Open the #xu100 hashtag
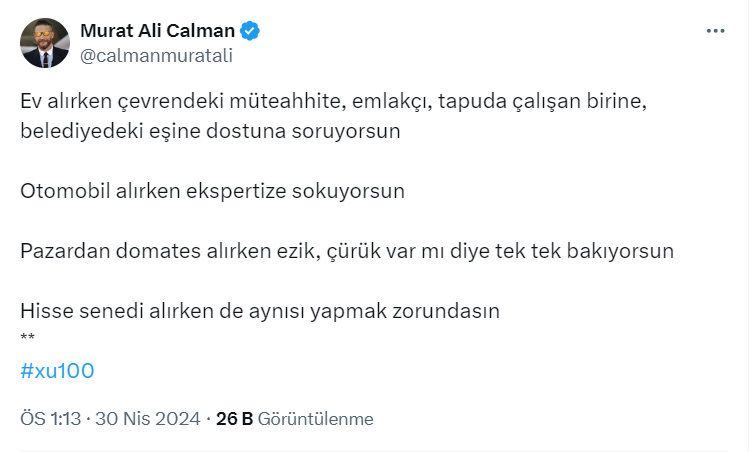Image resolution: width=756 pixels, height=452 pixels. 57,371
